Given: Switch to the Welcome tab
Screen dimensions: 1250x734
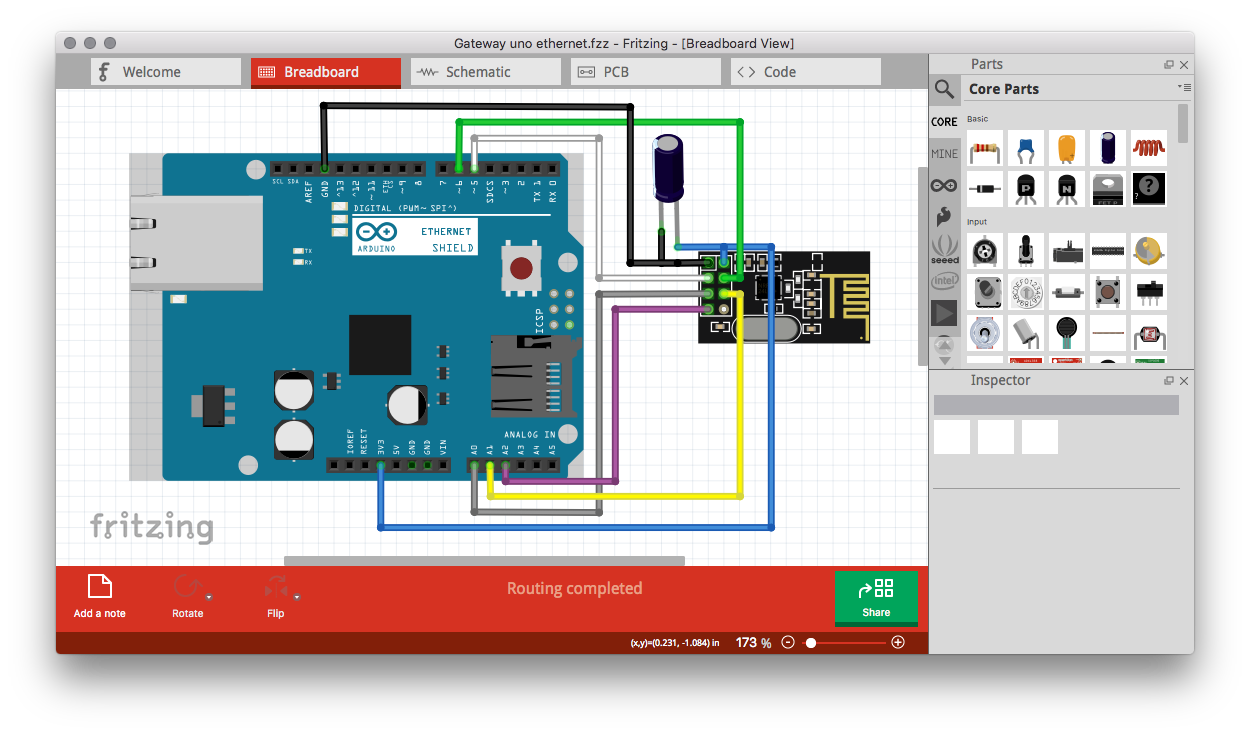Looking at the screenshot, I should [166, 72].
